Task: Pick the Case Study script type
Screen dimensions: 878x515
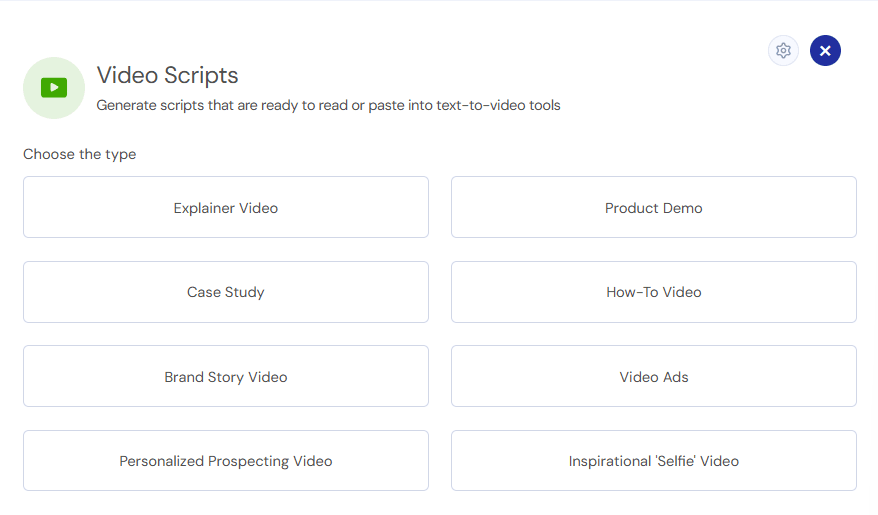Action: pyautogui.click(x=226, y=292)
